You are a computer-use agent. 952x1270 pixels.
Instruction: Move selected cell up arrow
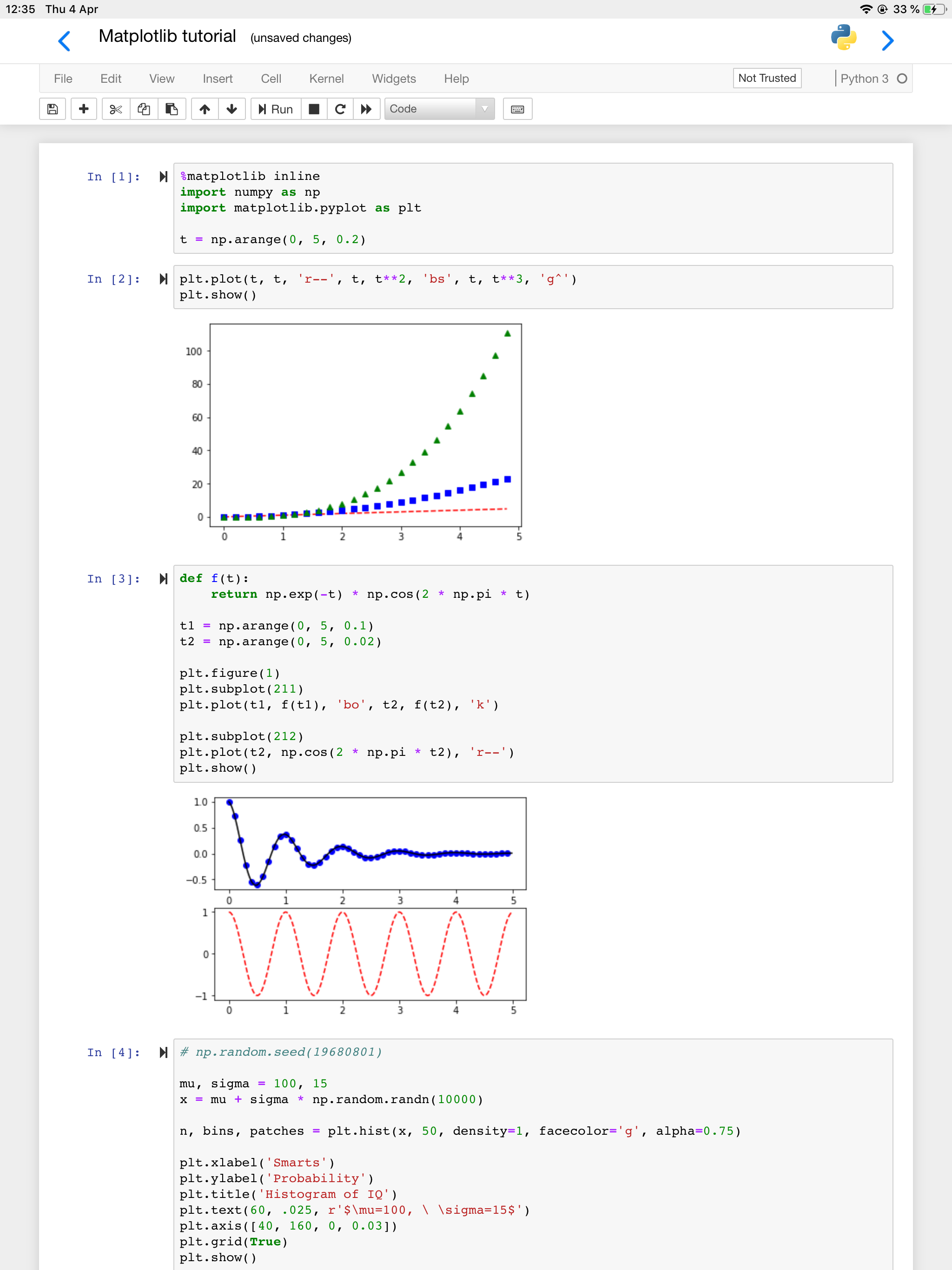pyautogui.click(x=205, y=109)
